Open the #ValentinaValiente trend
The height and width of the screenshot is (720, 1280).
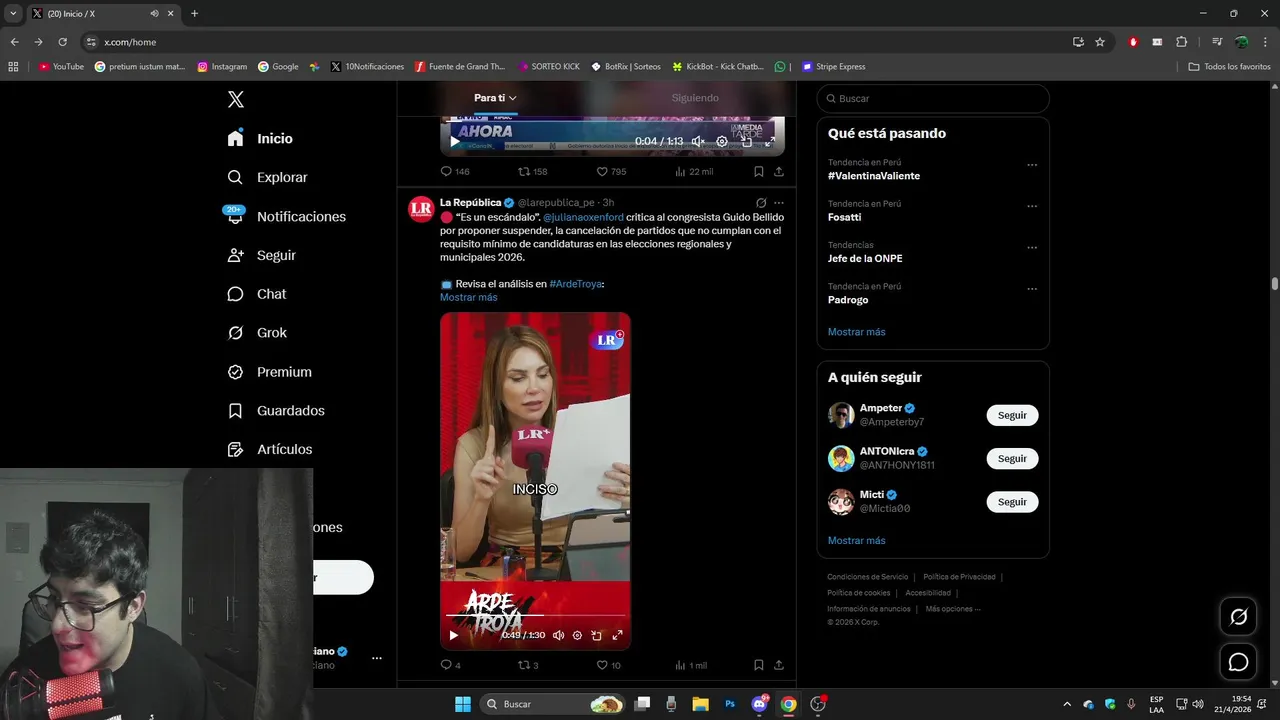(x=874, y=176)
